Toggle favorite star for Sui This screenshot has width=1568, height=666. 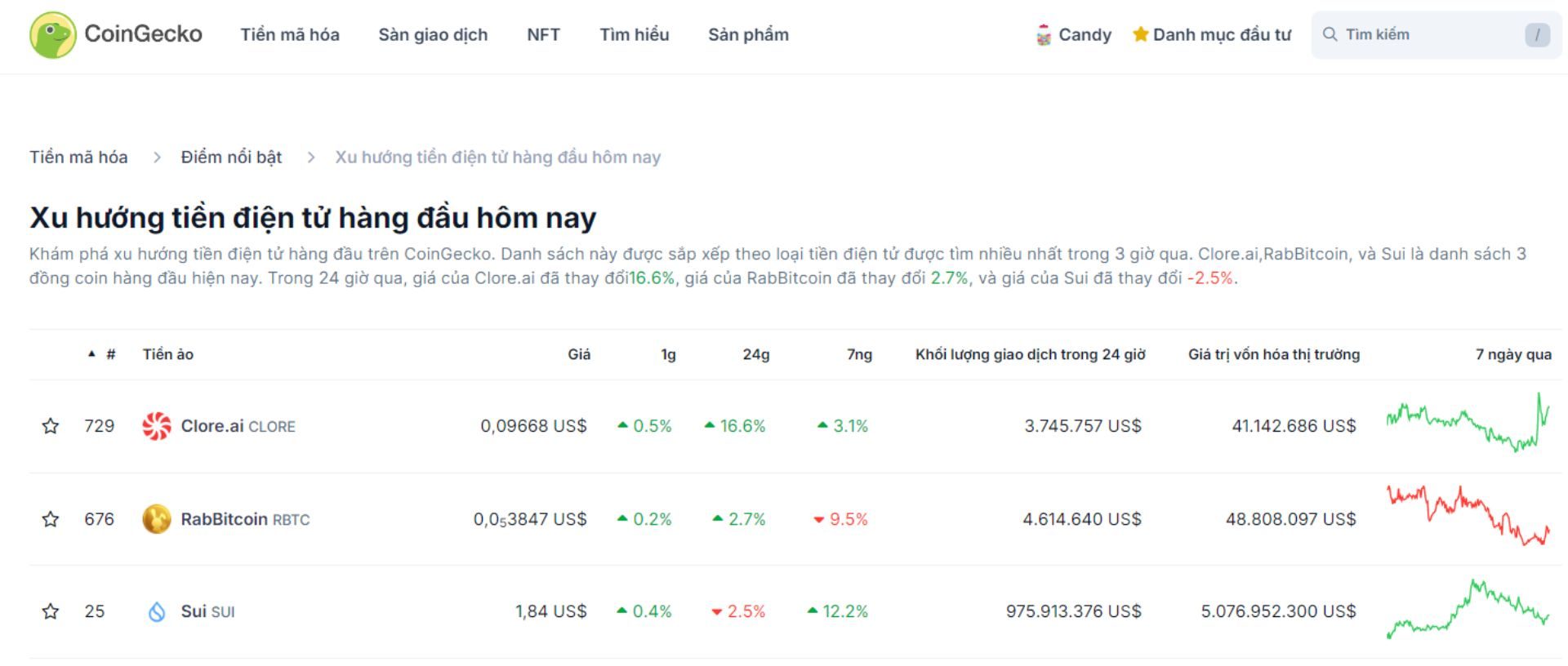[51, 611]
